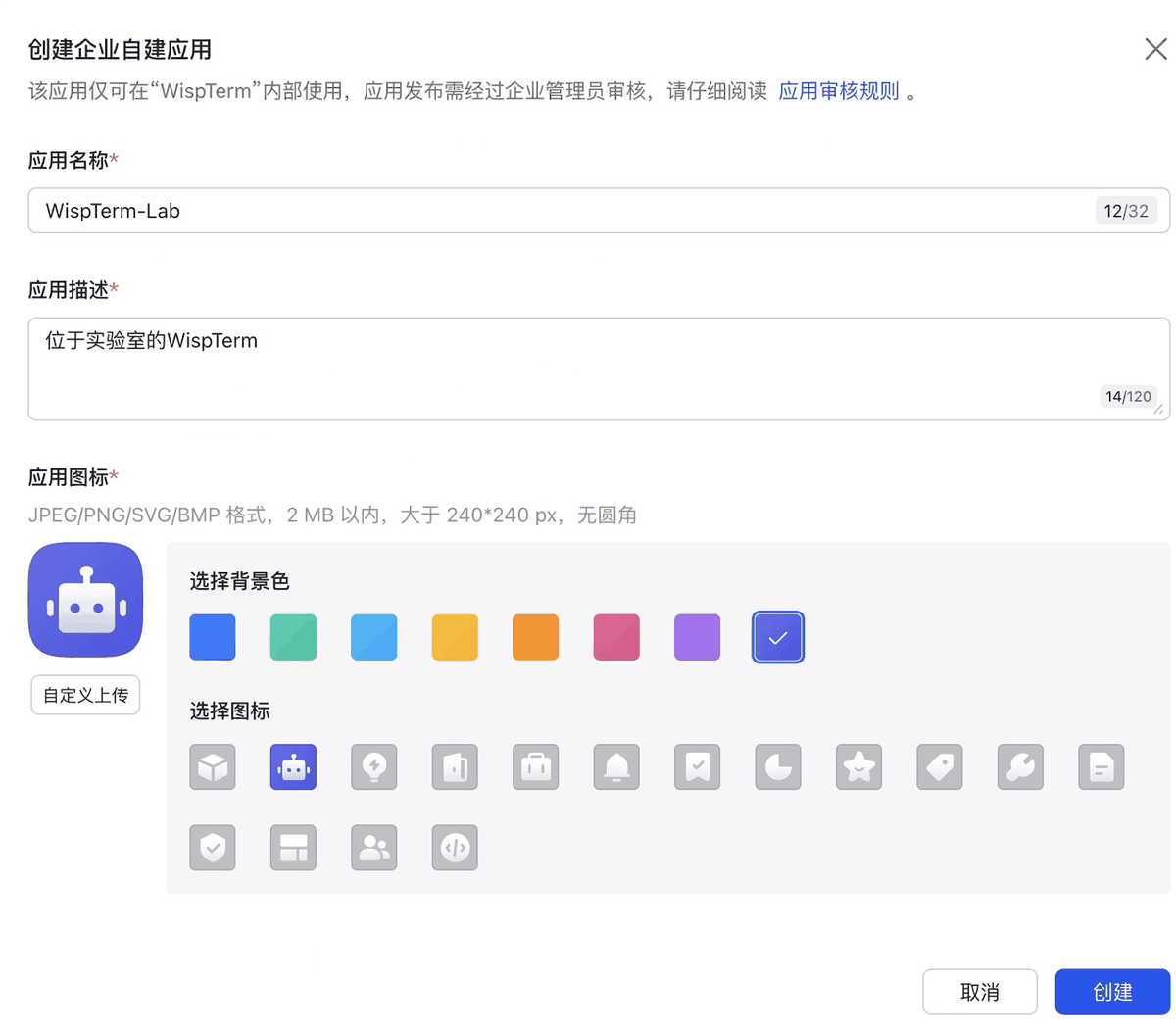Choose the light blue background color
The width and height of the screenshot is (1176, 1029).
[374, 637]
